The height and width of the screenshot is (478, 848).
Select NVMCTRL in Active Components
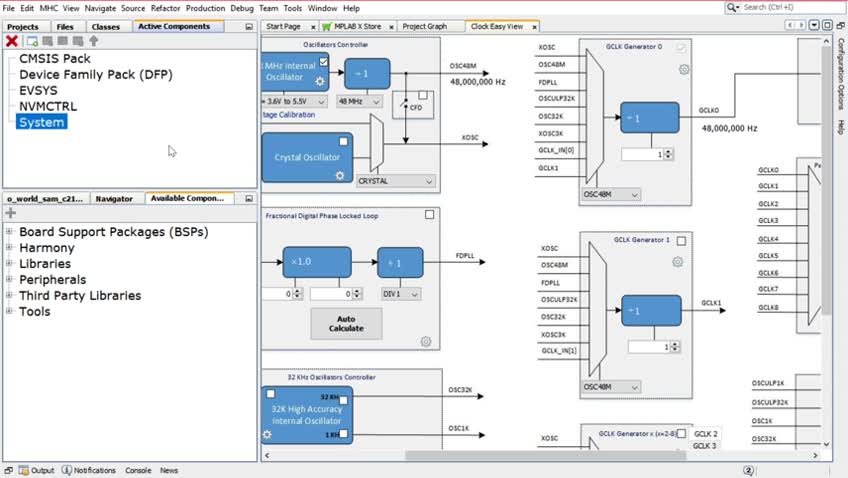click(x=48, y=106)
